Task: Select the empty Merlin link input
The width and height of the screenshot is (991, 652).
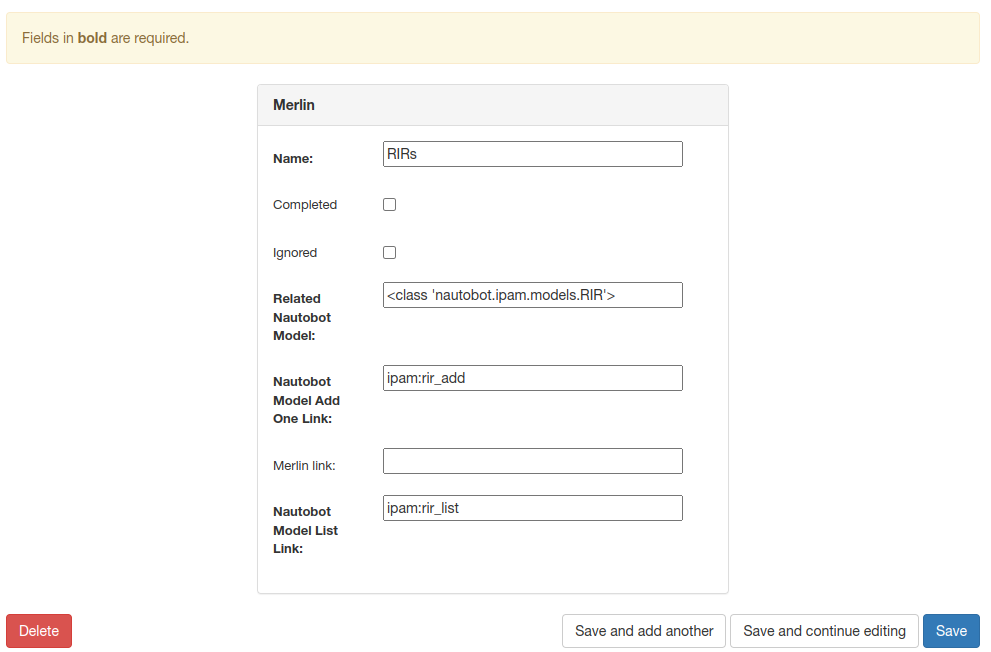Action: coord(532,461)
